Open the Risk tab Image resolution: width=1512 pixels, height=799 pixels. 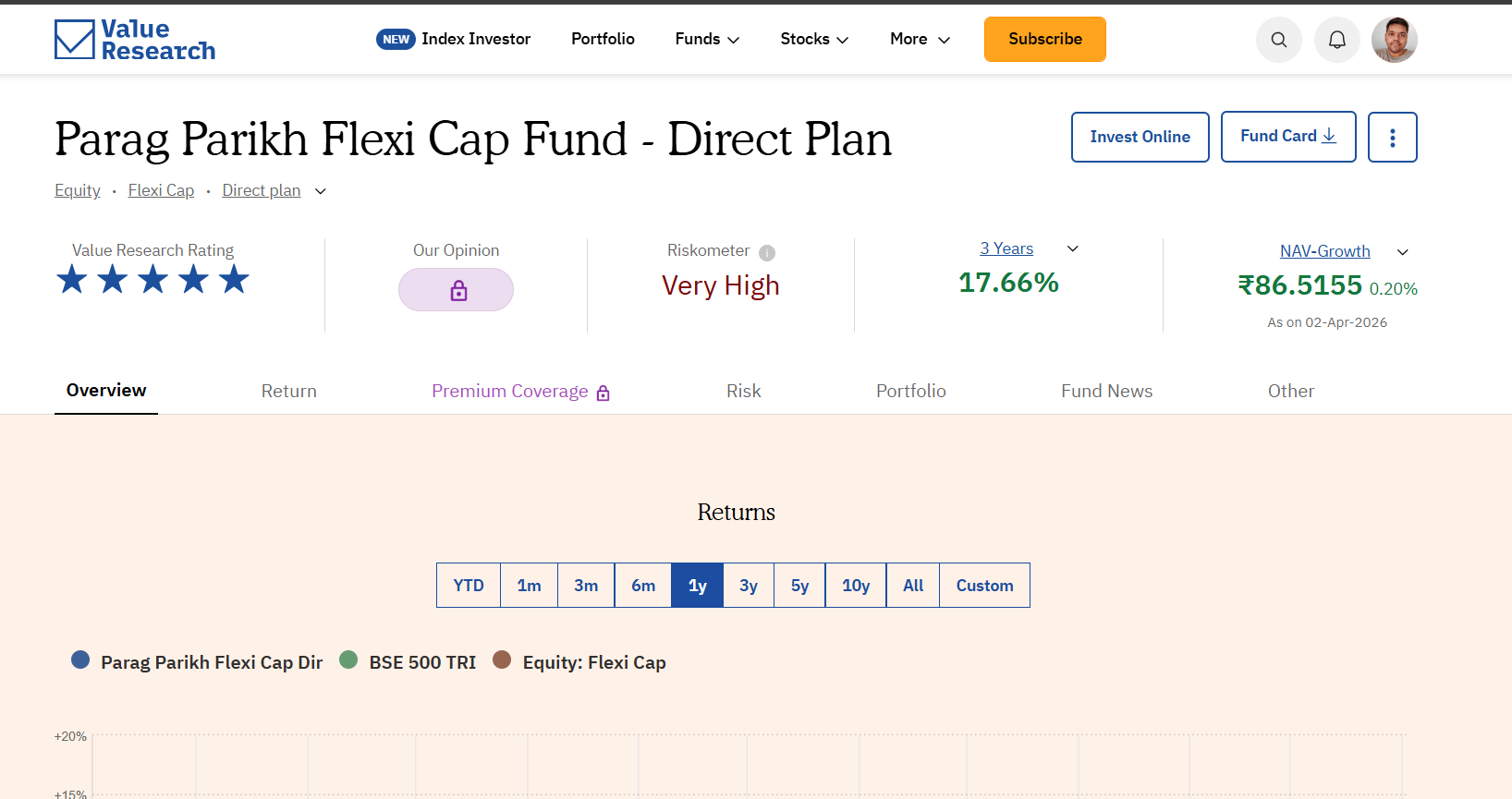(x=743, y=391)
